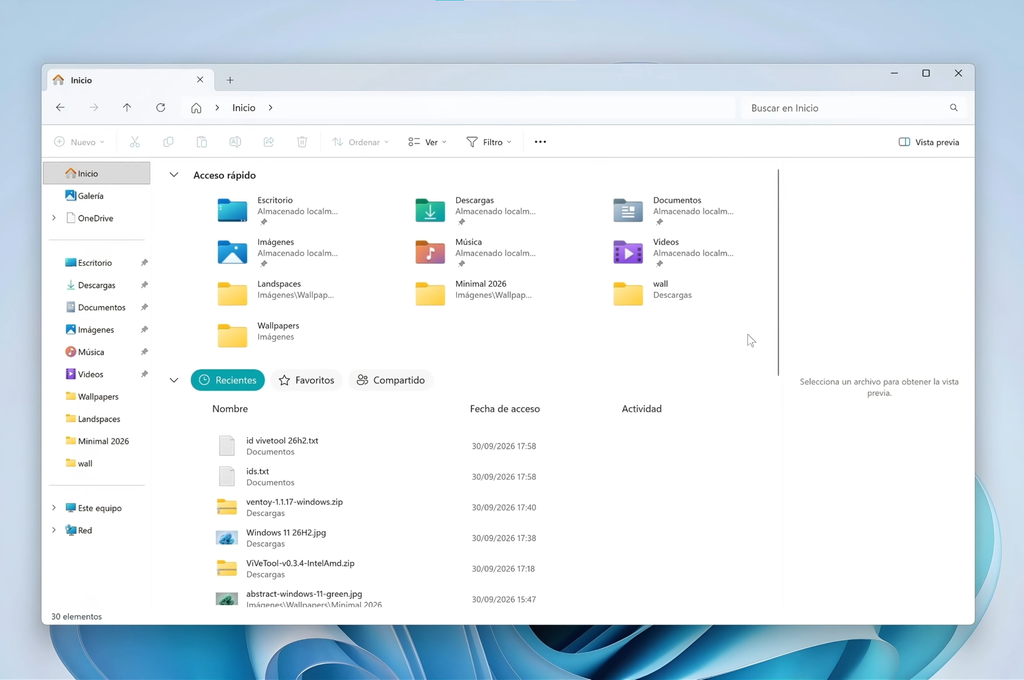Open the Música folder tile in Acceso rápido

pyautogui.click(x=477, y=252)
